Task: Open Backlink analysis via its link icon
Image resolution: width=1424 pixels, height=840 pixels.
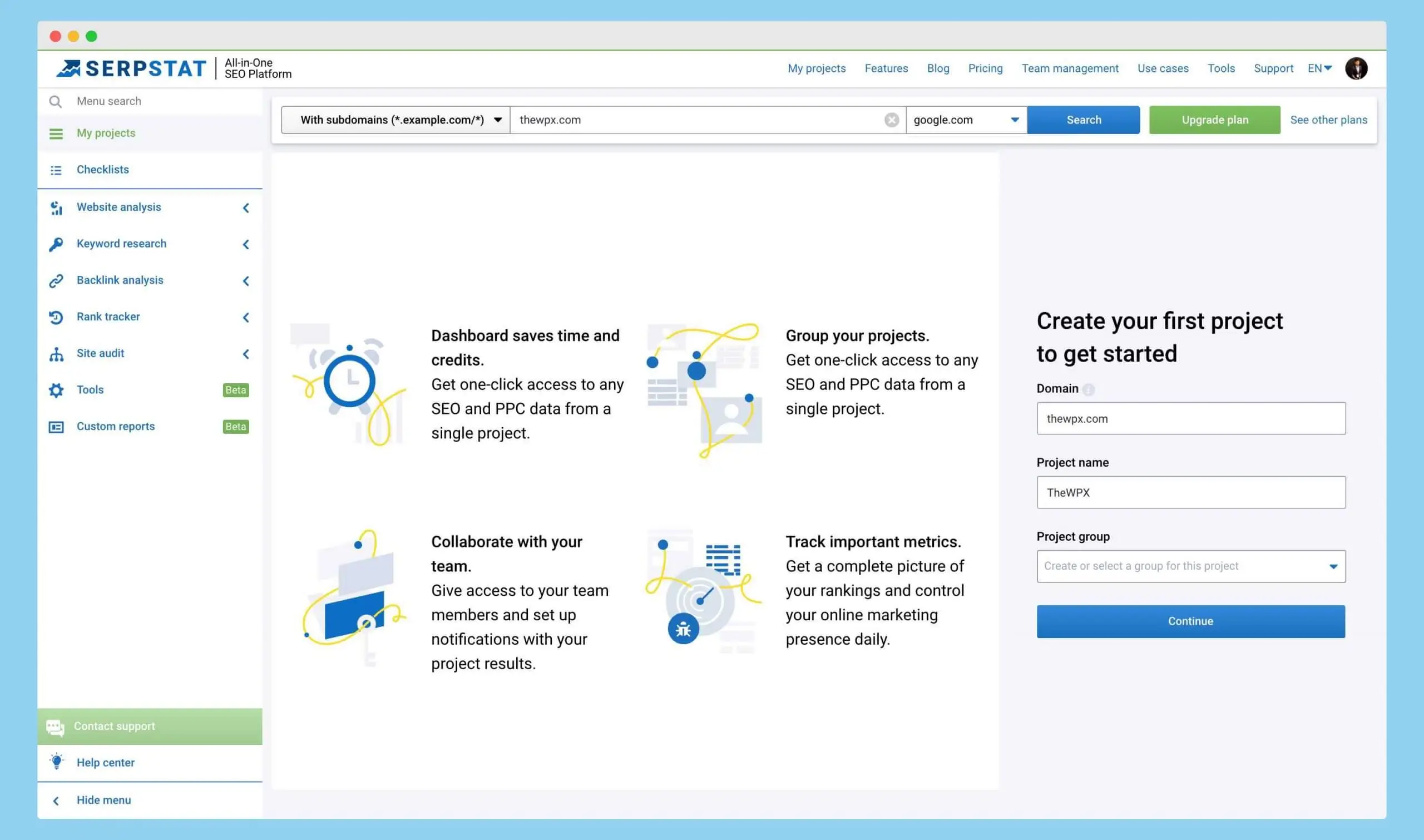Action: (56, 281)
